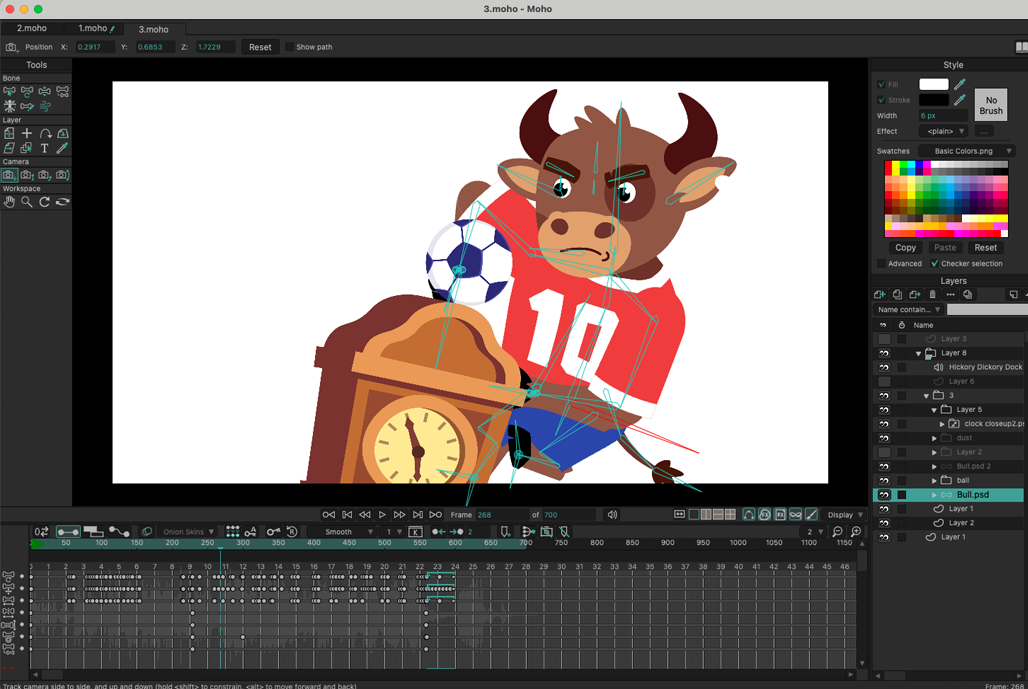Pick the Eyedropper tool
The image size is (1028, 689).
62,147
